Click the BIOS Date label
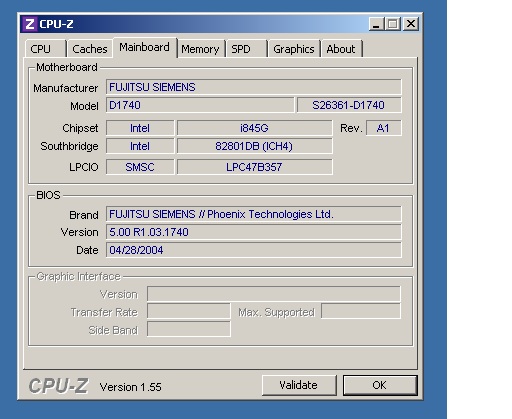This screenshot has width=512, height=419. pos(87,250)
